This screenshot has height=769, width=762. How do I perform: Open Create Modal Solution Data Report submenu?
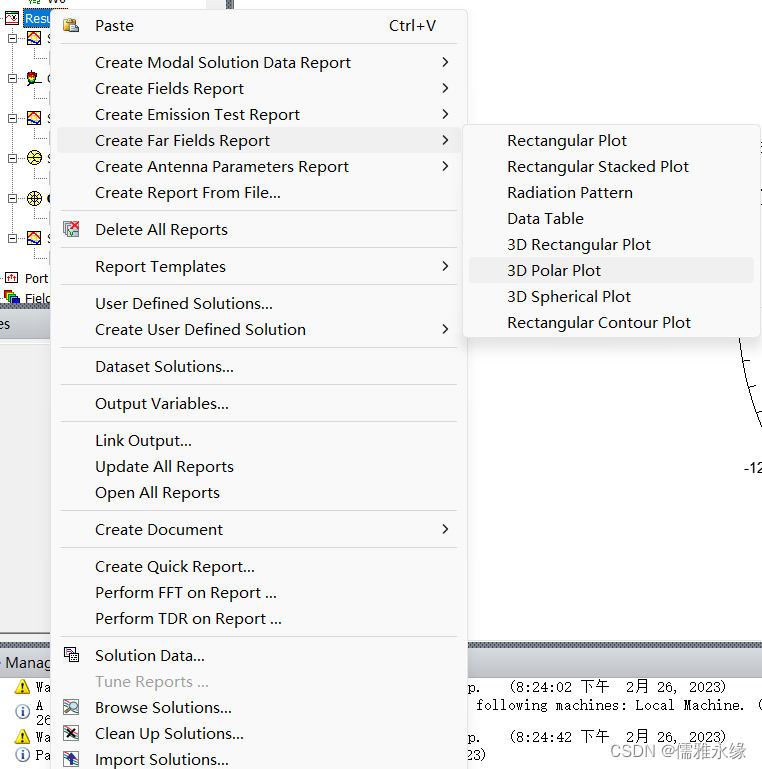(x=259, y=62)
